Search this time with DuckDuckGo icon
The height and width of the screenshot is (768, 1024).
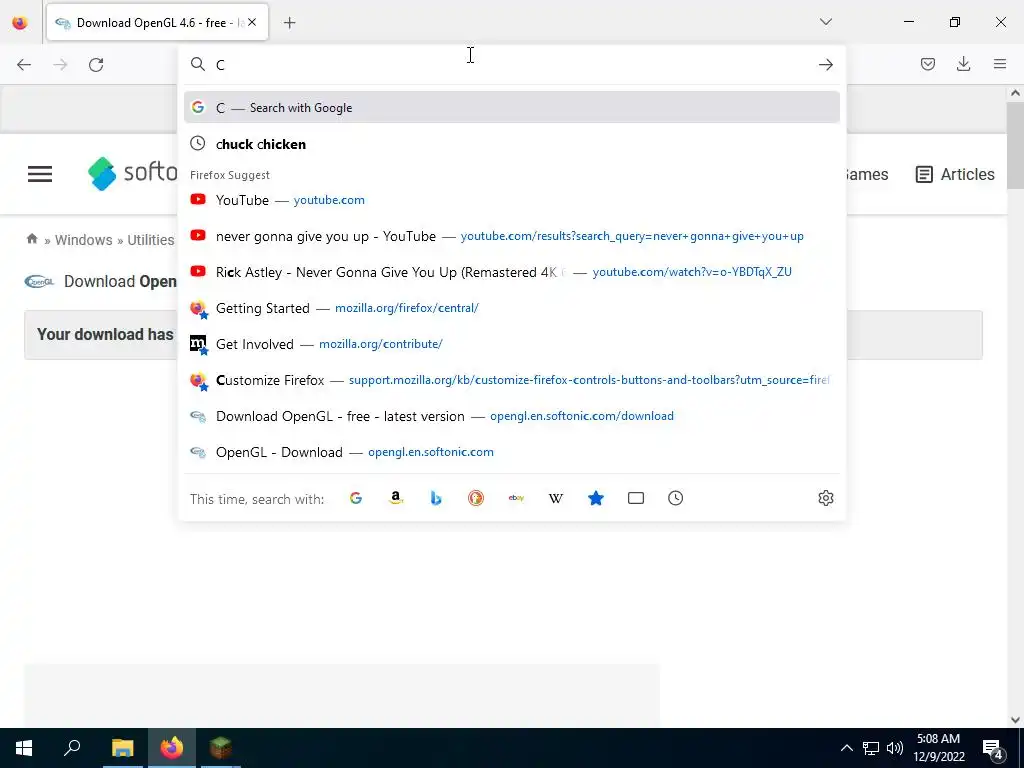pyautogui.click(x=476, y=498)
